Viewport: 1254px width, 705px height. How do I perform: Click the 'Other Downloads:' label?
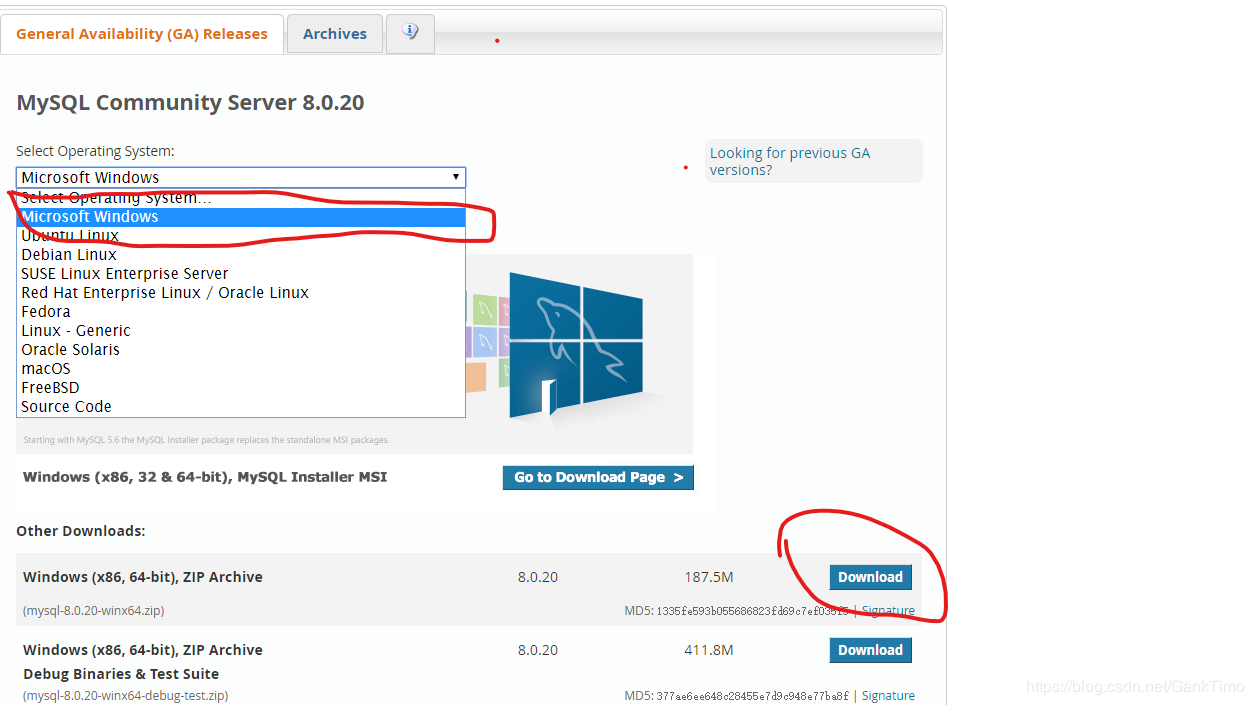pos(81,531)
